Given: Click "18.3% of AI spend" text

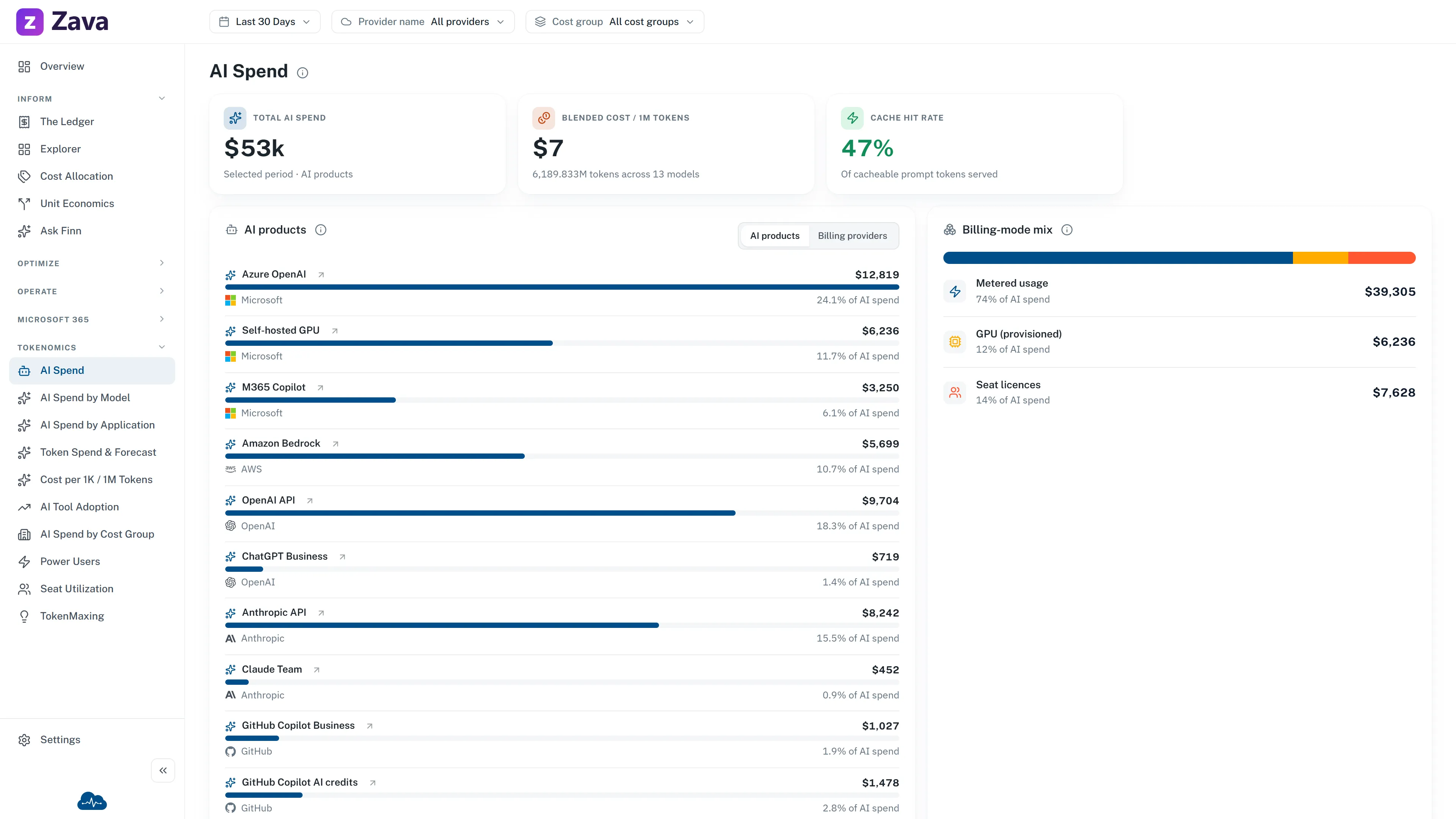Looking at the screenshot, I should 857,526.
